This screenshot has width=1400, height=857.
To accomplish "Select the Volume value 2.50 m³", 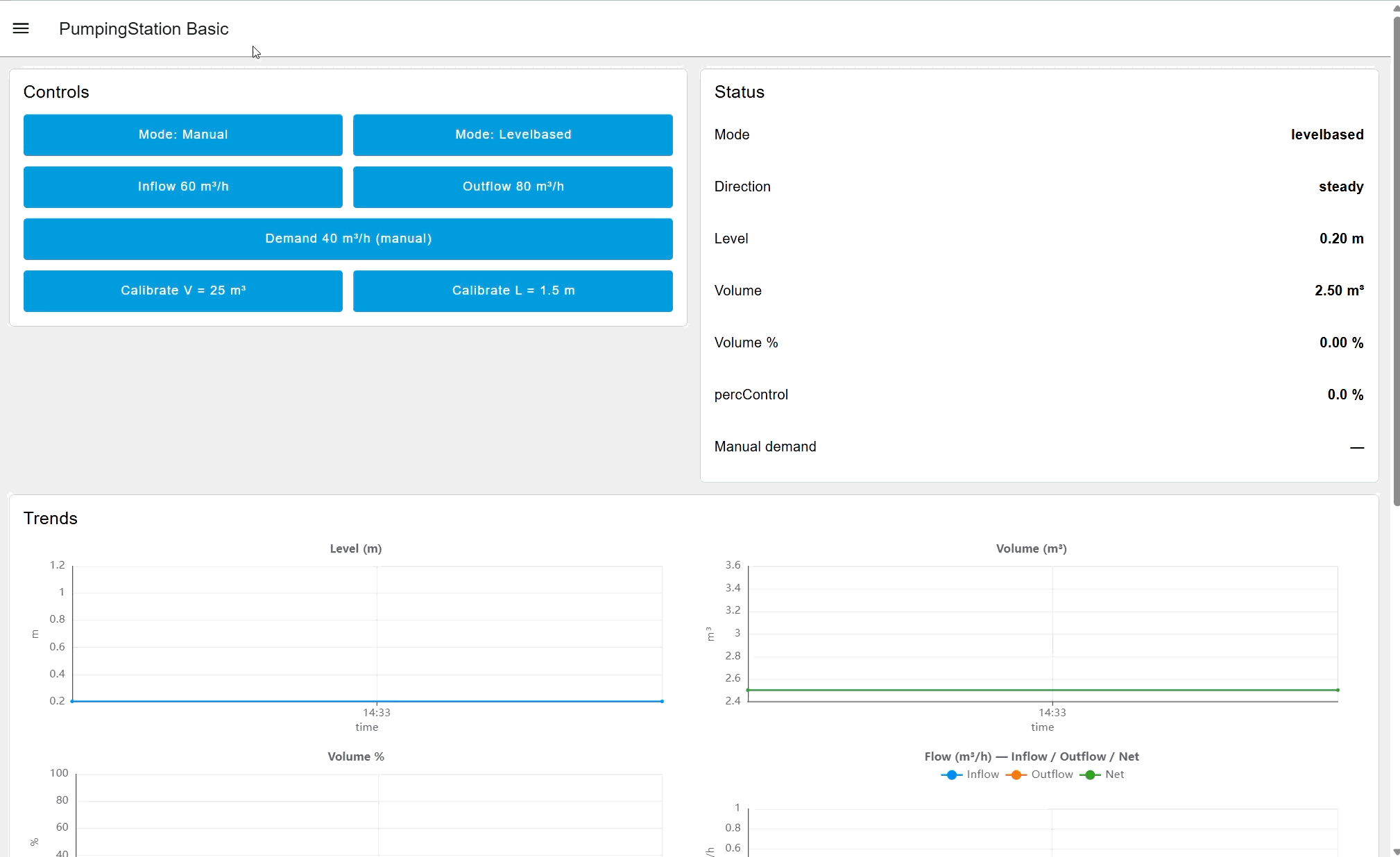I will (x=1339, y=291).
